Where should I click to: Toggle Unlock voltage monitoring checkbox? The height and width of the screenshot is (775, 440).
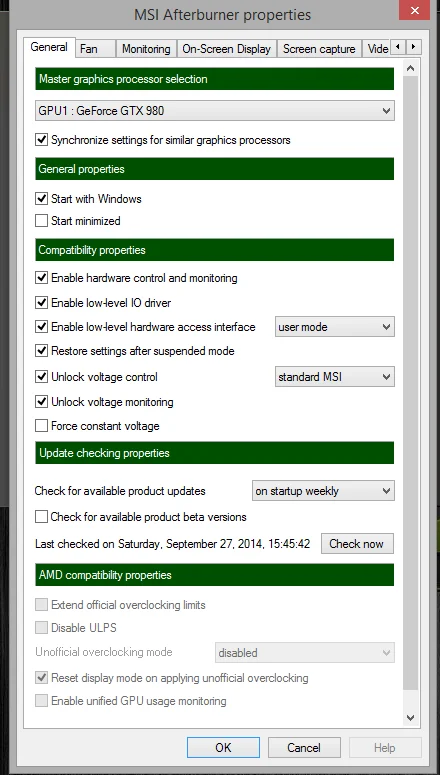[42, 402]
